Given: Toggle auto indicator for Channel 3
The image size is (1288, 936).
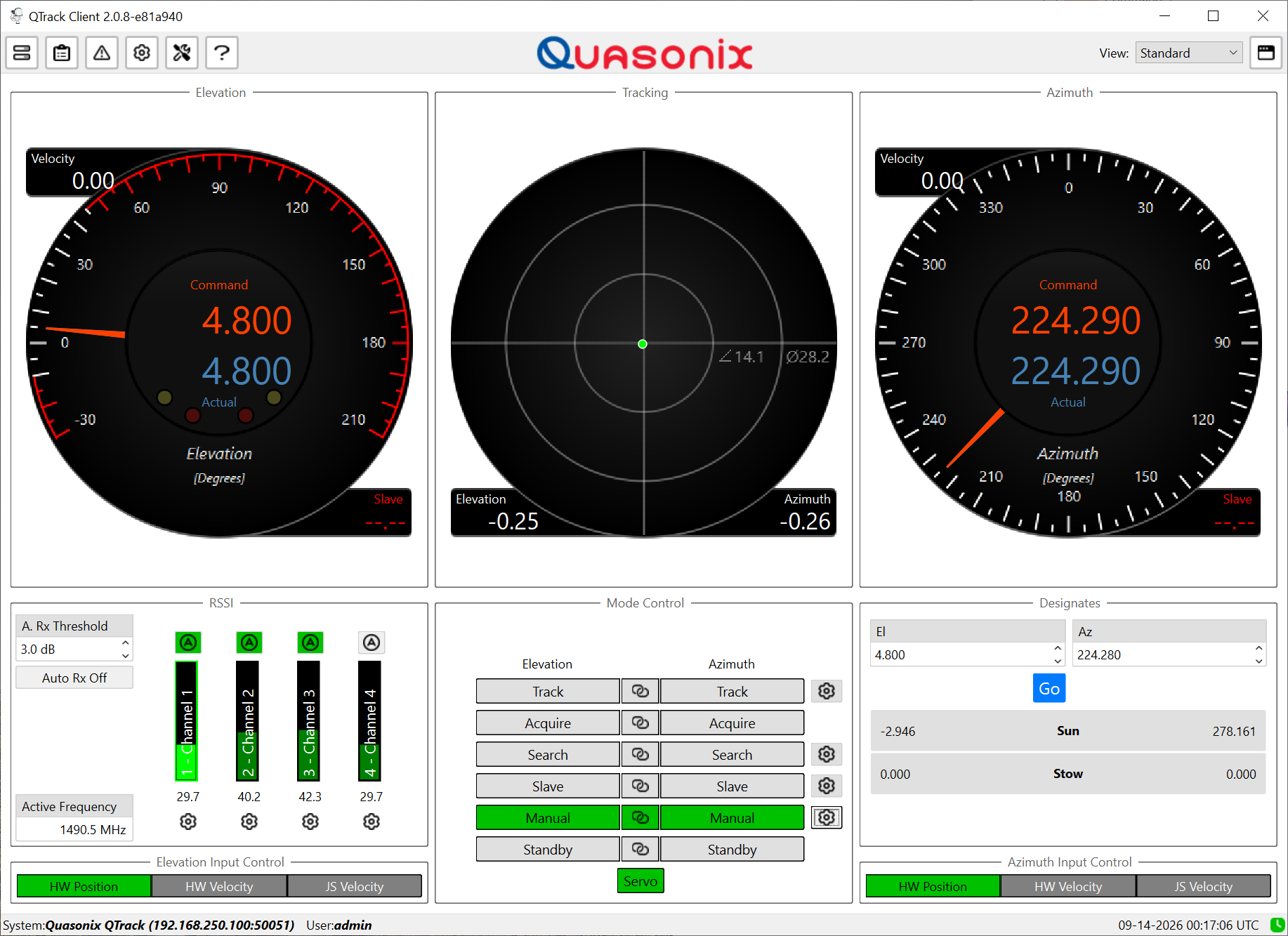Looking at the screenshot, I should (310, 642).
